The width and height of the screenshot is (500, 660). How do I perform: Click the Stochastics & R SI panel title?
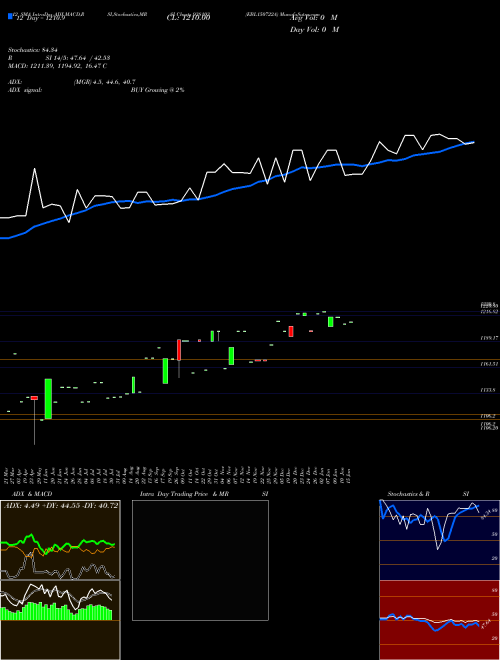point(428,494)
